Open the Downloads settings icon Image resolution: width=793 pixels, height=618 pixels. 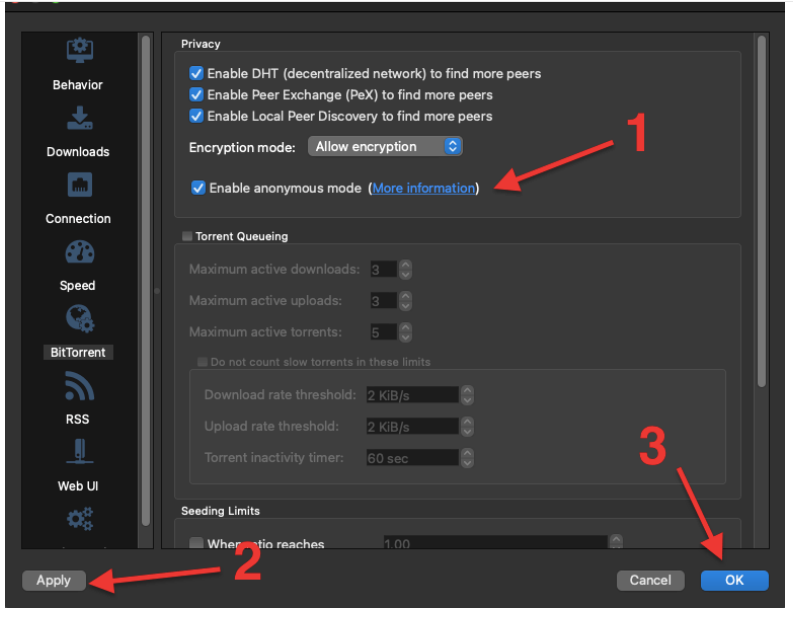79,118
